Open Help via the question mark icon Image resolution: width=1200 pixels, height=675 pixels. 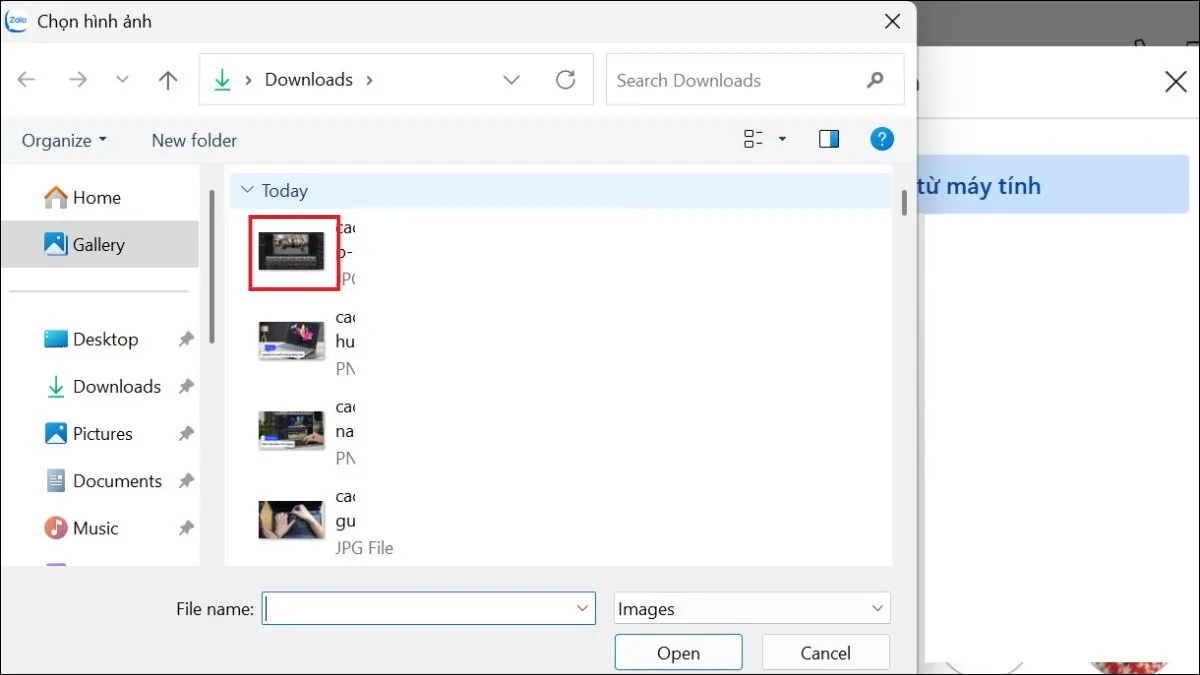tap(882, 139)
